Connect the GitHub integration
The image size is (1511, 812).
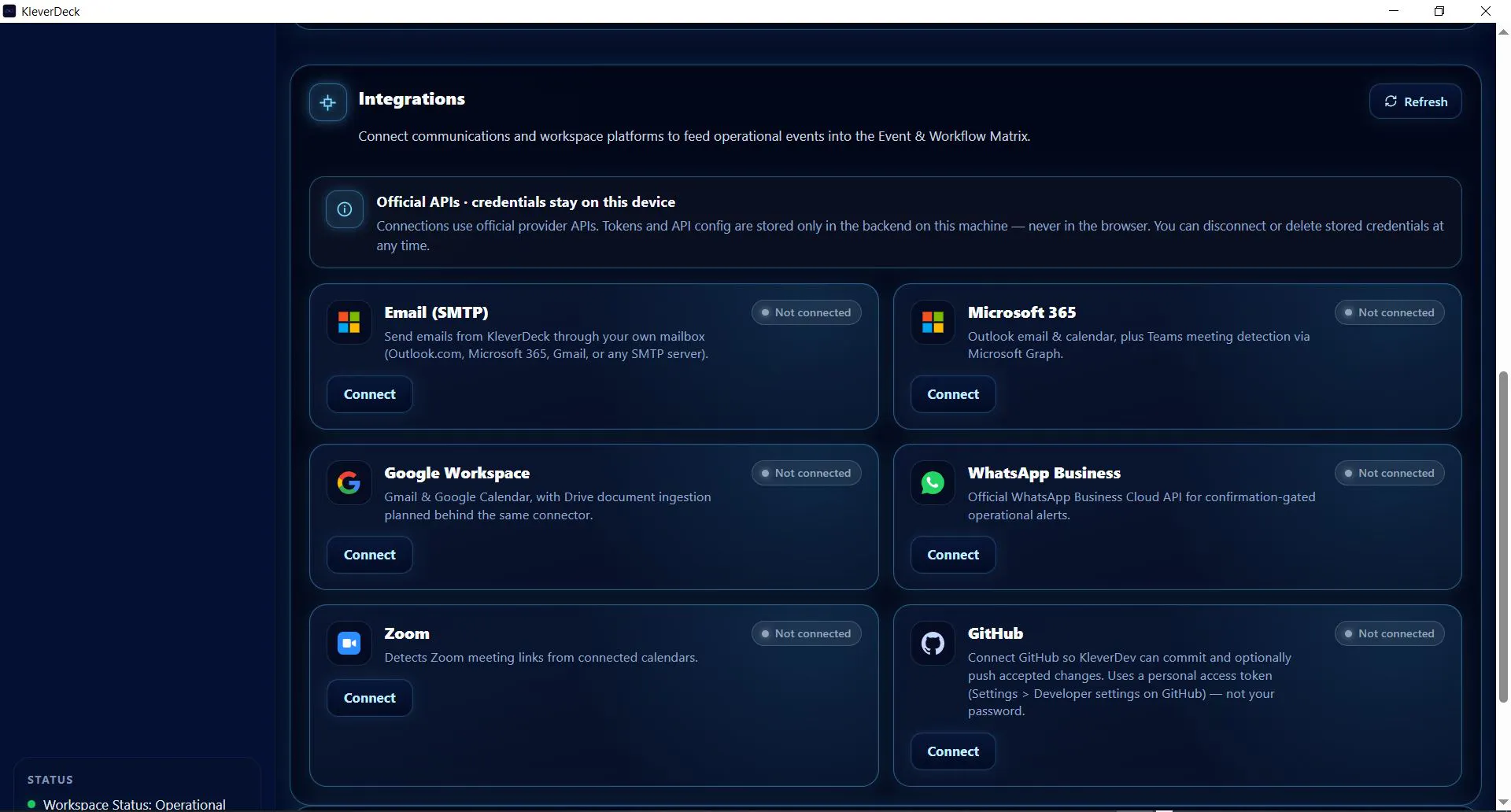click(x=953, y=751)
